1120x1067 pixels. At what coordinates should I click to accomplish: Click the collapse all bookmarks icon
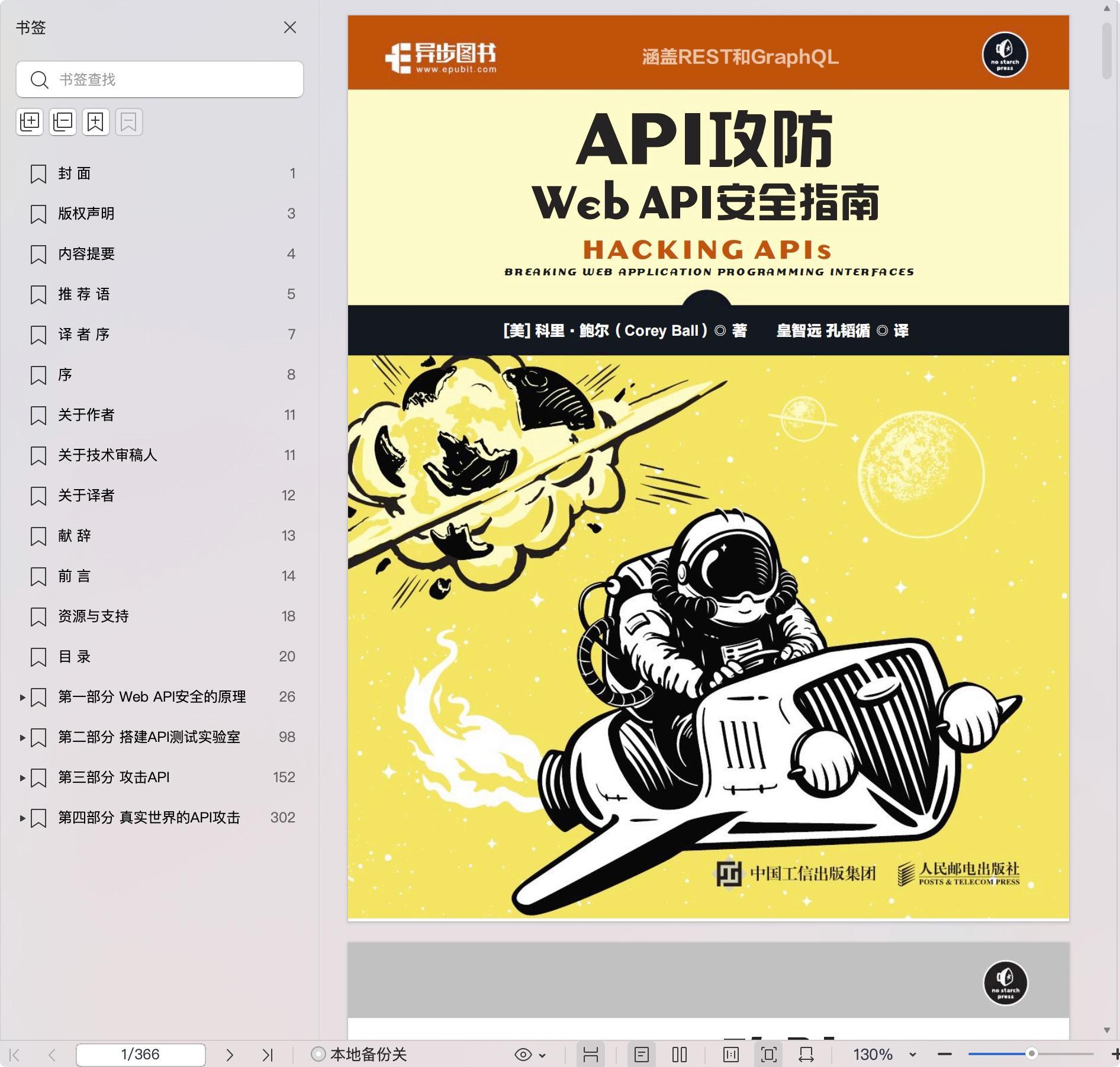[63, 122]
